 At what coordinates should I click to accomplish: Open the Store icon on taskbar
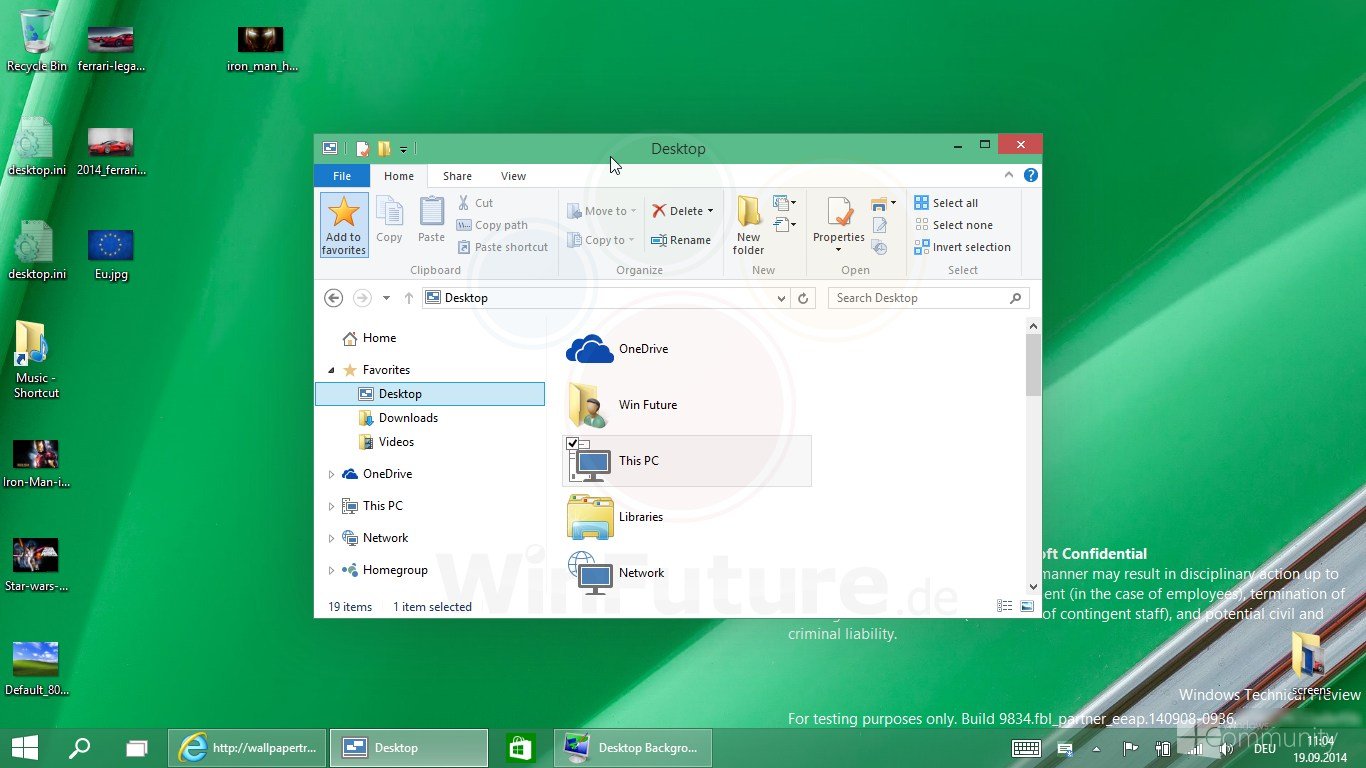[x=521, y=748]
